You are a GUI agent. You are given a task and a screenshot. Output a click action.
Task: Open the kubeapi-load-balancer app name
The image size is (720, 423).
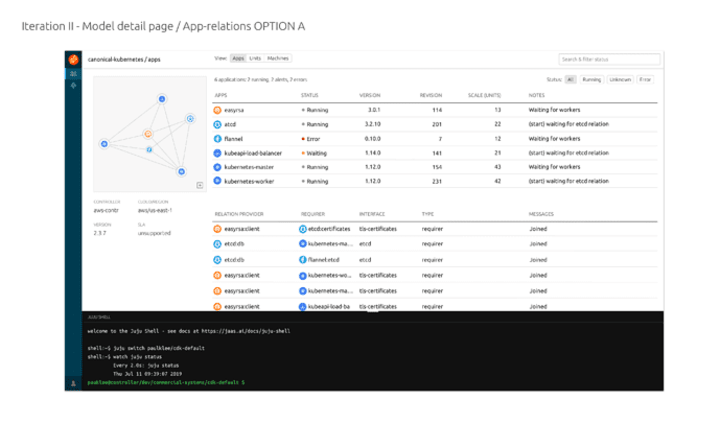coord(253,153)
